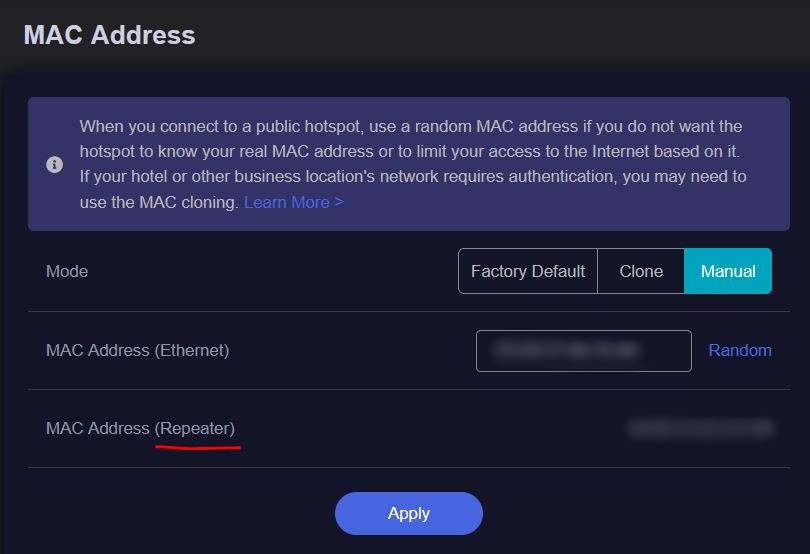Select the MAC Address (Ethernet) label

[137, 351]
